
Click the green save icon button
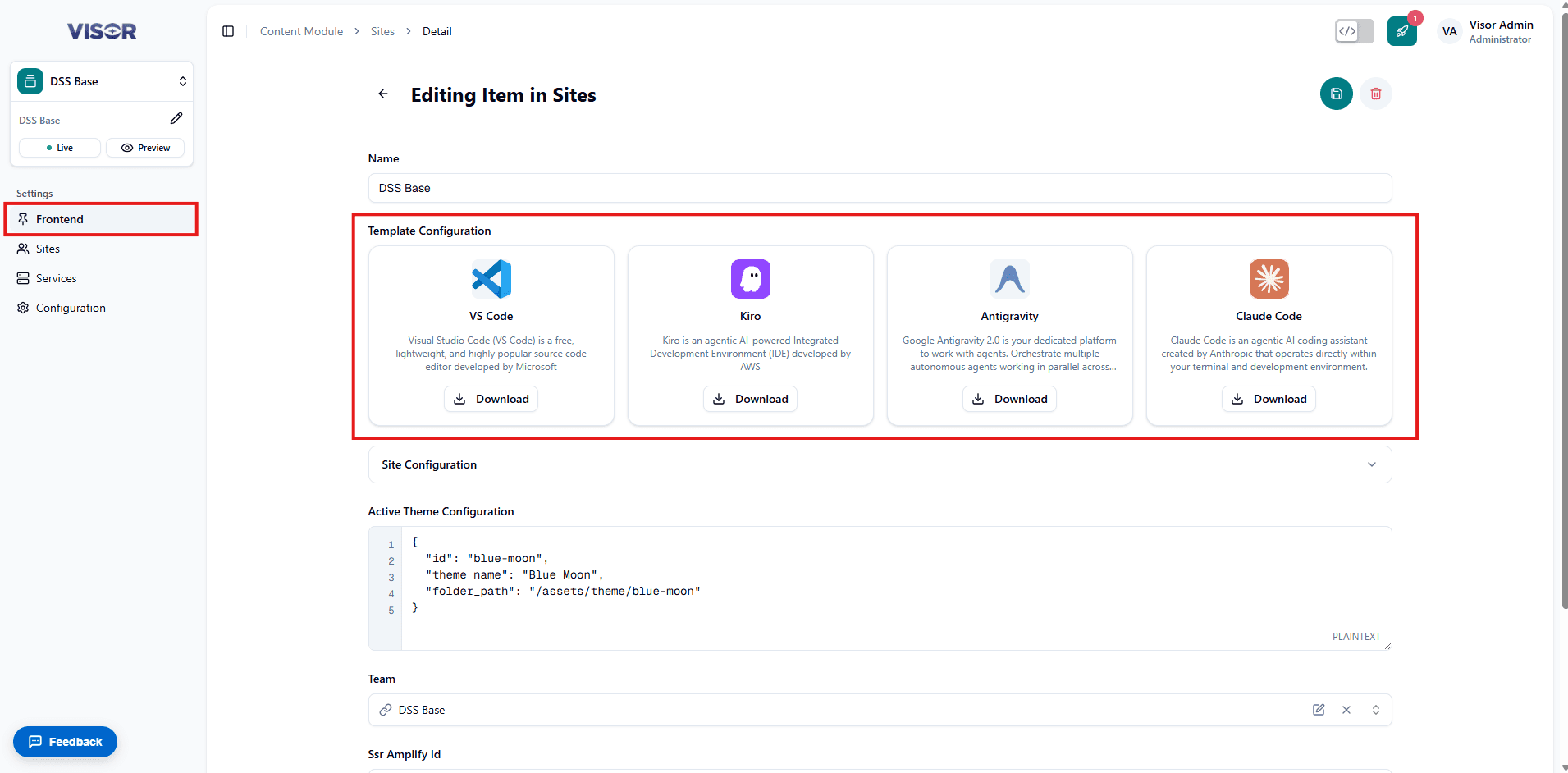pos(1336,94)
